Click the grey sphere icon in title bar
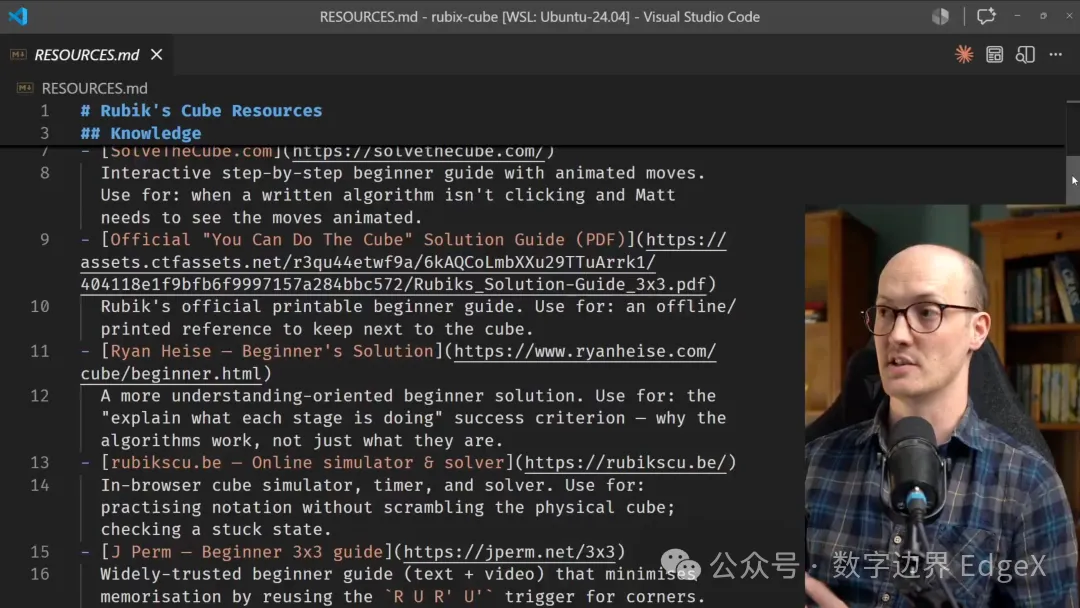 pyautogui.click(x=940, y=16)
